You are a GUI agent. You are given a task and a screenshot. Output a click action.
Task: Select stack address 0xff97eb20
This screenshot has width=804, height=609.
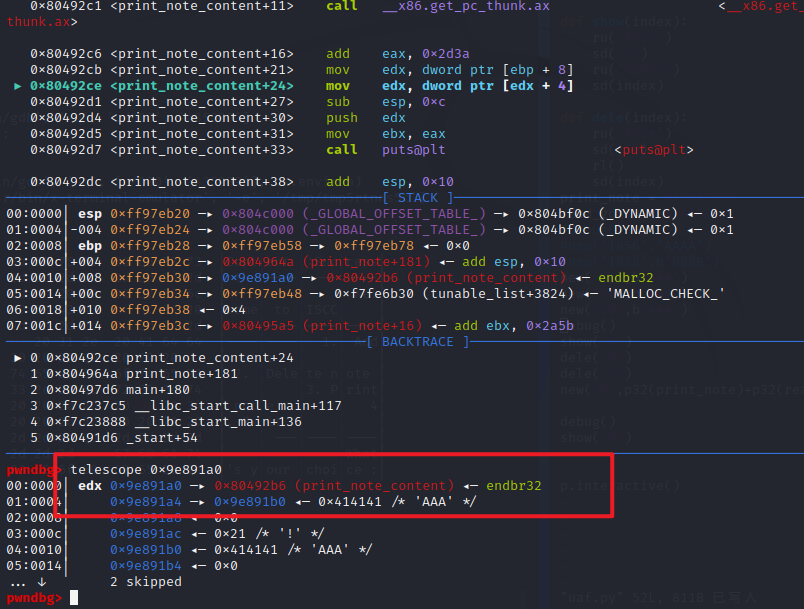tap(150, 214)
